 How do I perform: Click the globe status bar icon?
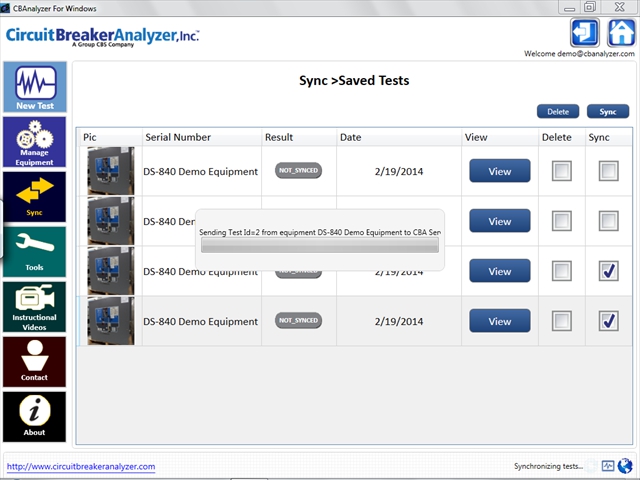(x=625, y=466)
